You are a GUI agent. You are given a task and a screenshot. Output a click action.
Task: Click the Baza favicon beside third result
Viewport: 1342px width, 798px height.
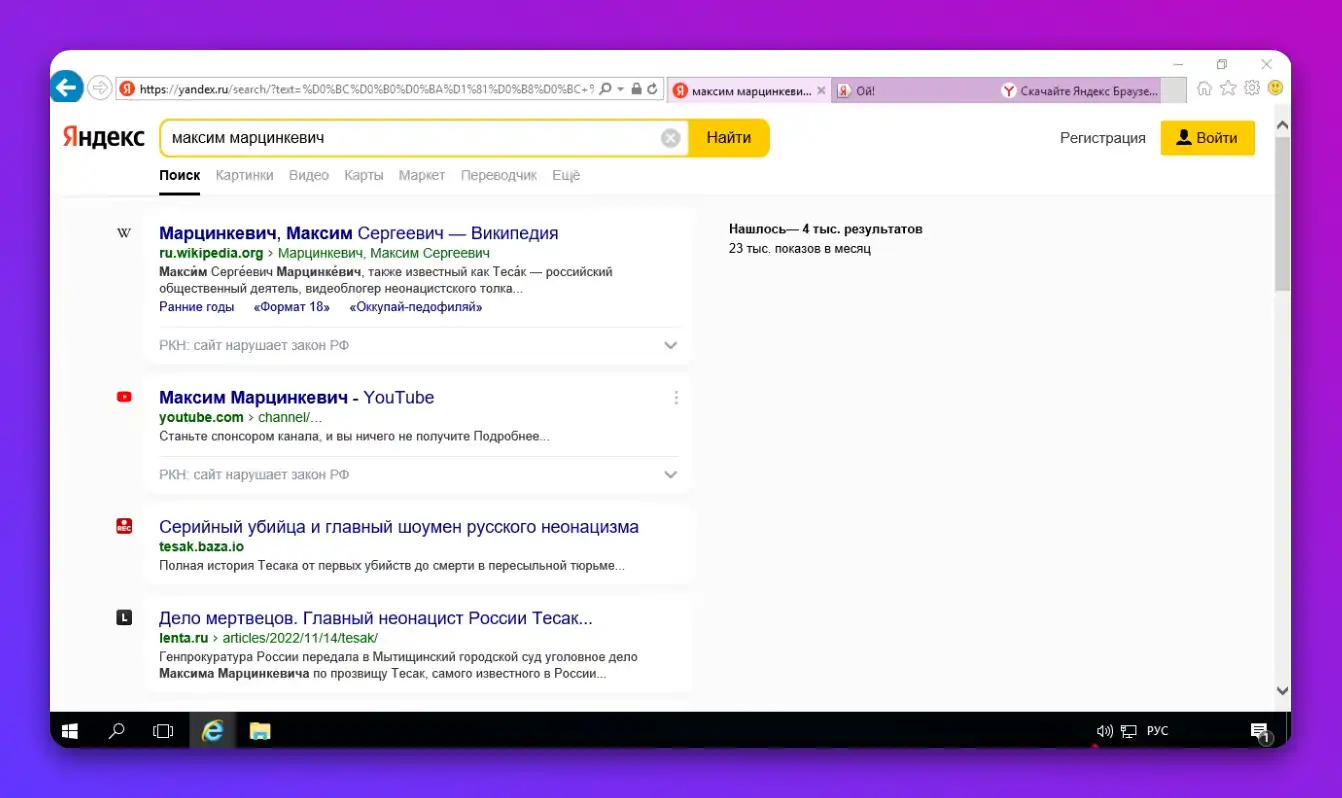pyautogui.click(x=124, y=526)
